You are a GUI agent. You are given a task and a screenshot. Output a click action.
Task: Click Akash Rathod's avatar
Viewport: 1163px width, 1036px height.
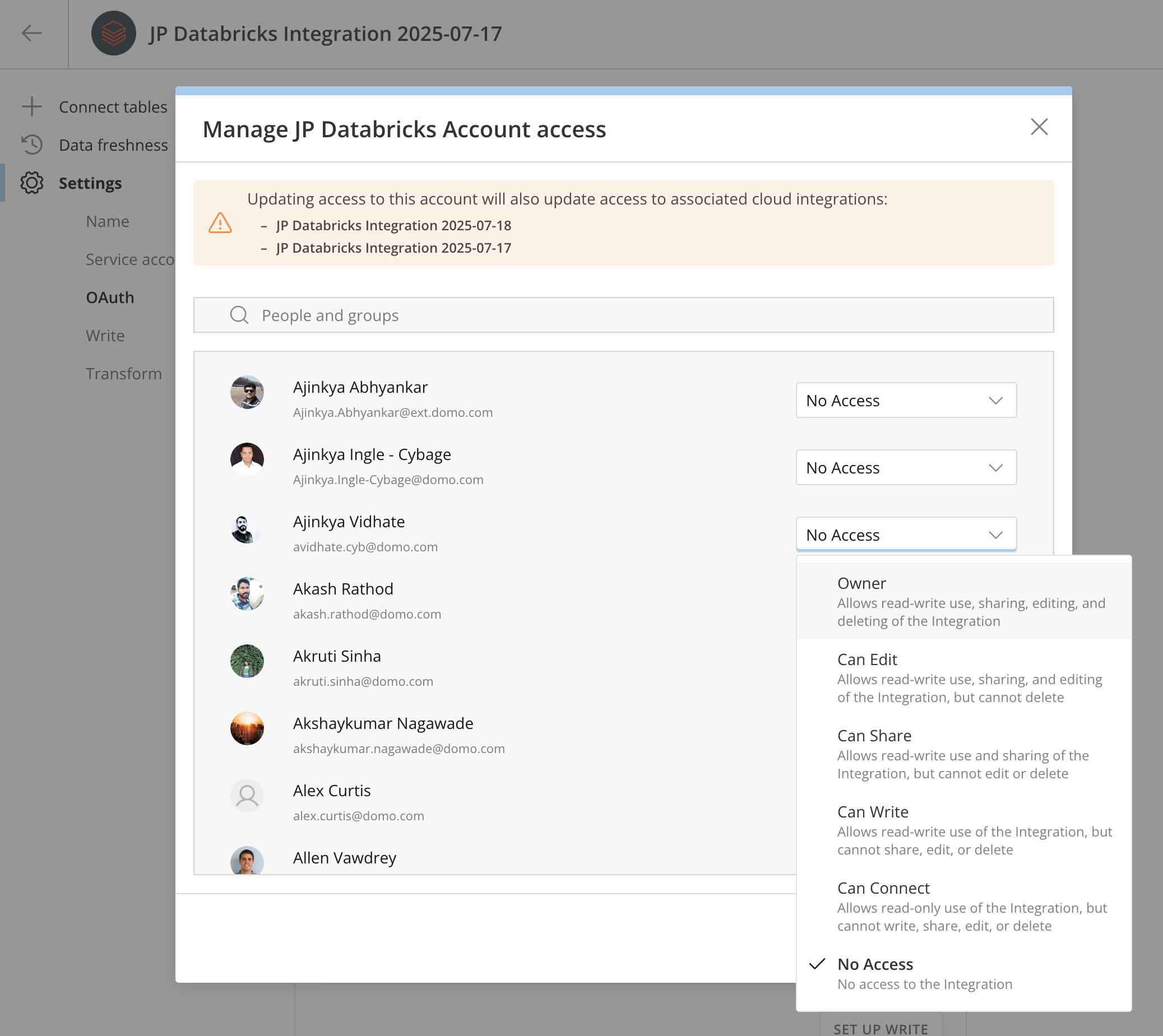point(247,594)
